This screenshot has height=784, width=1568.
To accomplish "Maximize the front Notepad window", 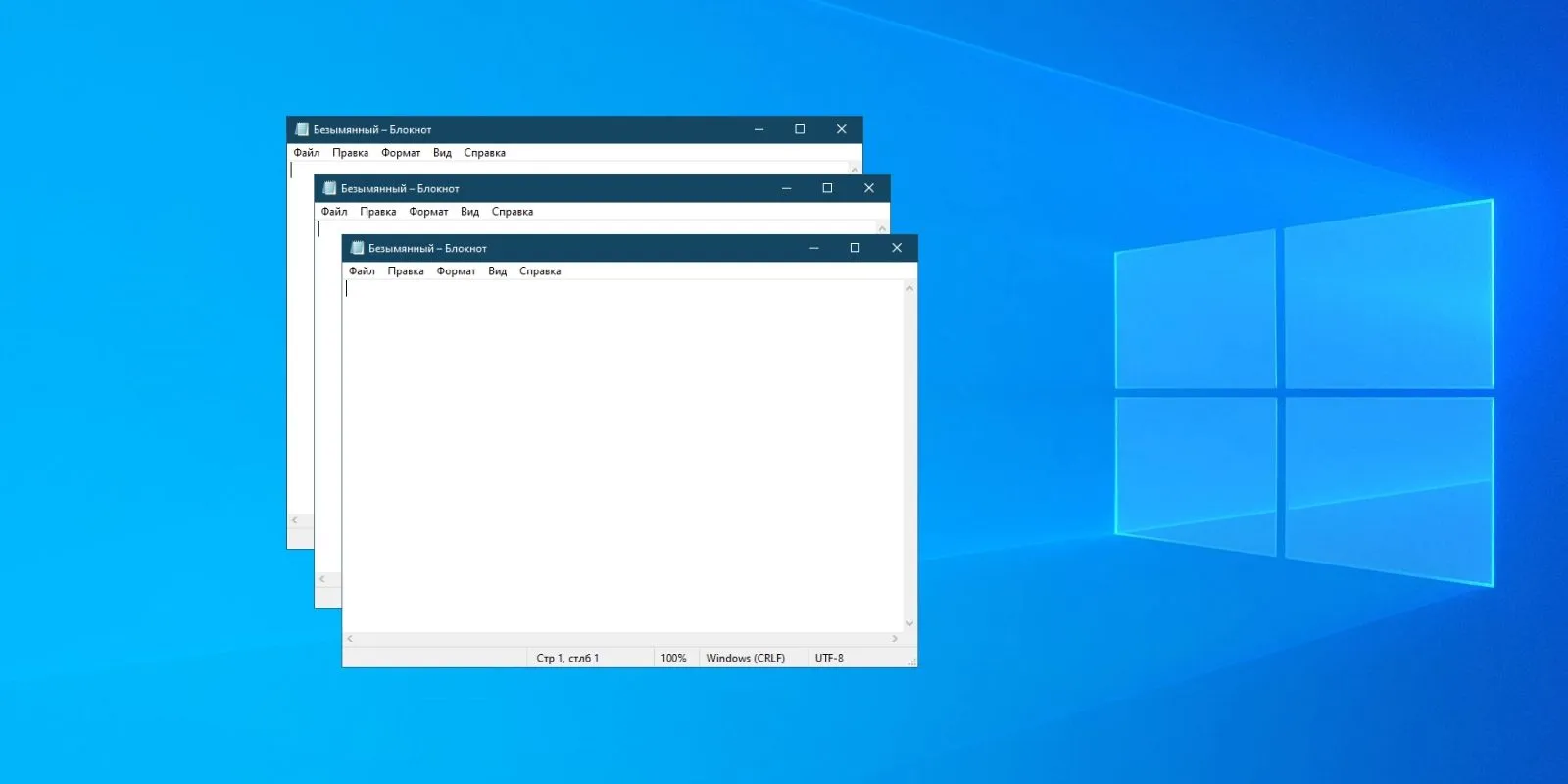I will tap(855, 248).
